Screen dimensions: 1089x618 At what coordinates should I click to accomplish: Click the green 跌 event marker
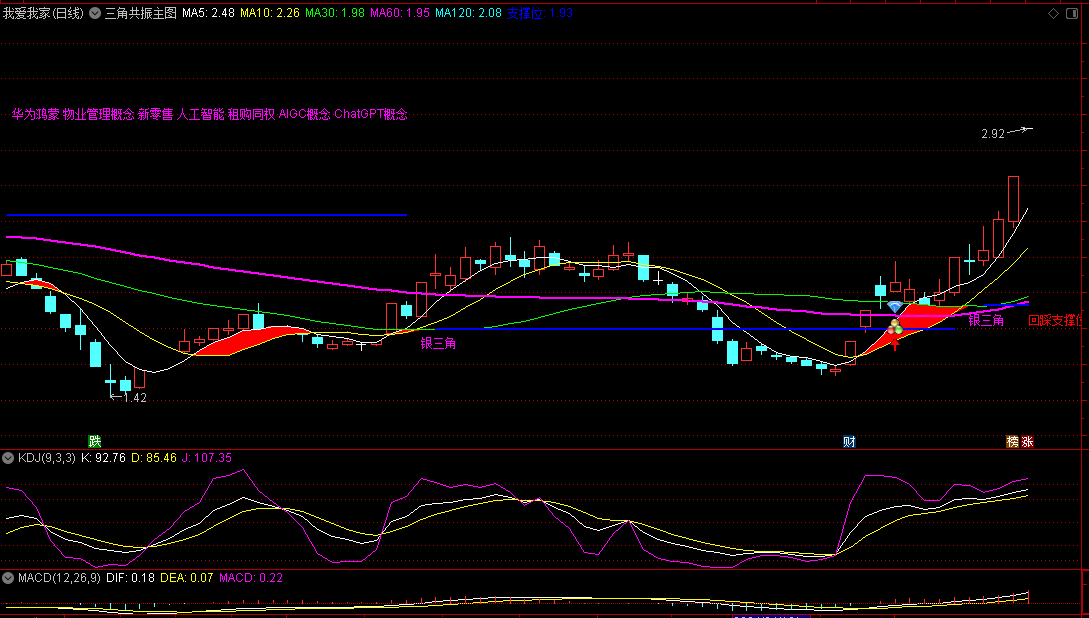click(94, 441)
